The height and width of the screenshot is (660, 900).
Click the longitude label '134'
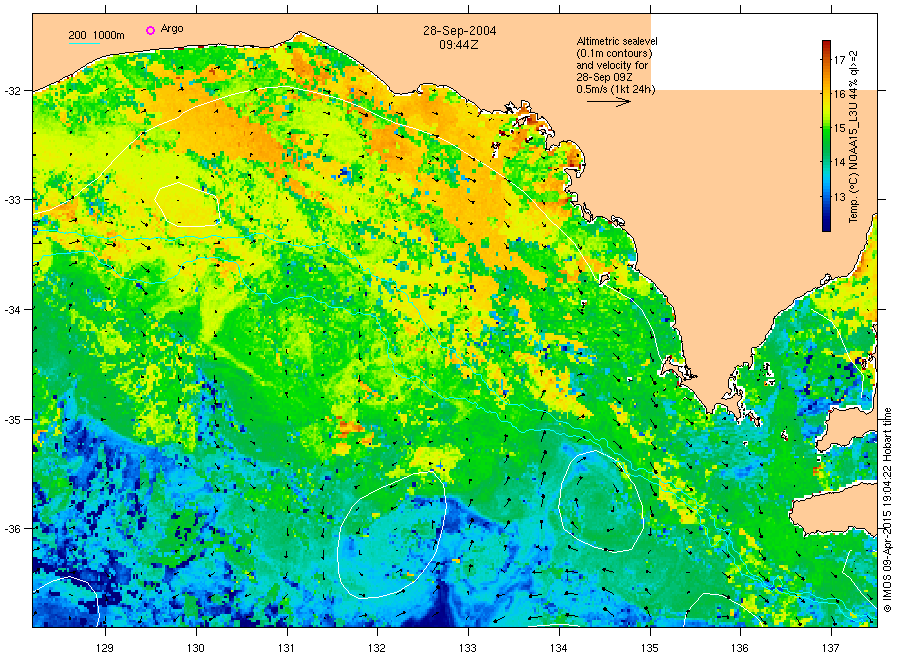point(558,648)
